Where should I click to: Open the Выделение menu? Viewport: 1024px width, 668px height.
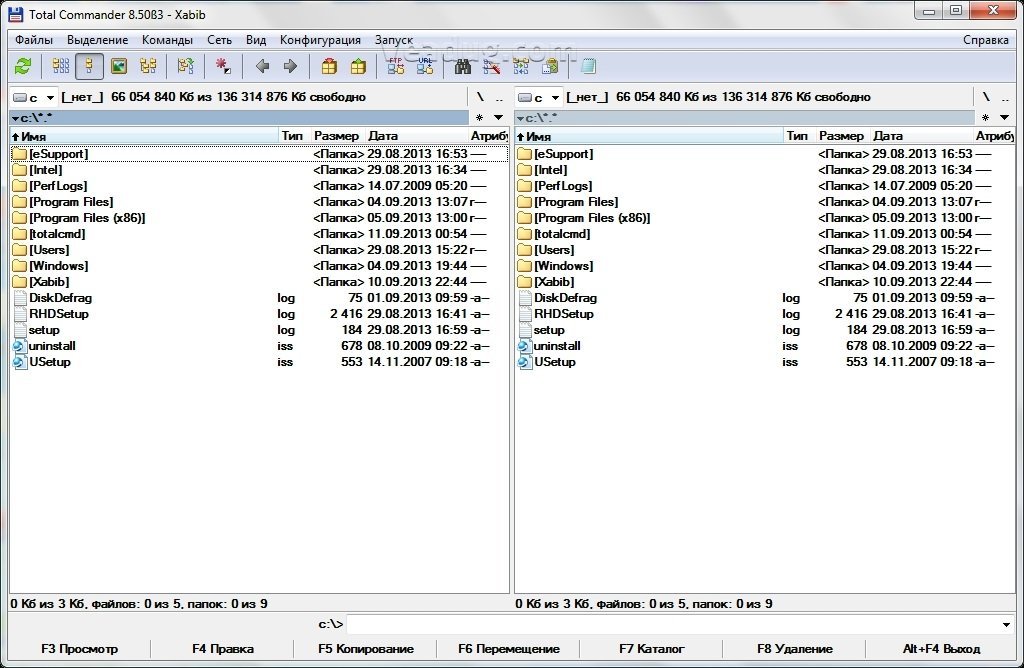point(97,40)
